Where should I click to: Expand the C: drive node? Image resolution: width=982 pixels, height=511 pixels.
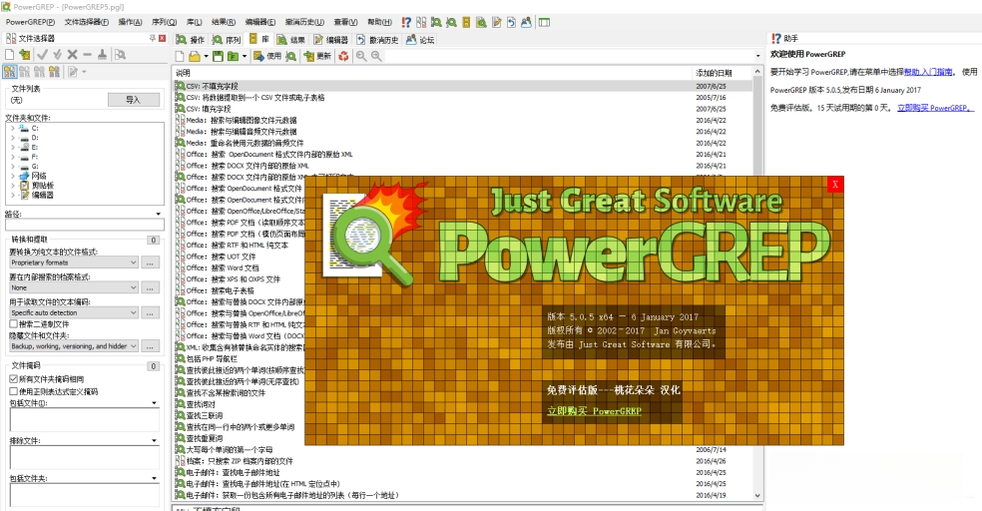coord(13,128)
